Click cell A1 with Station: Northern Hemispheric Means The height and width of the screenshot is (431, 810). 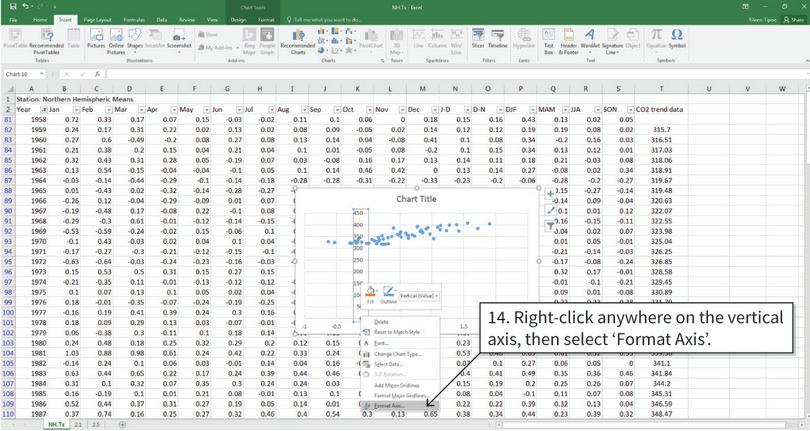[75, 99]
